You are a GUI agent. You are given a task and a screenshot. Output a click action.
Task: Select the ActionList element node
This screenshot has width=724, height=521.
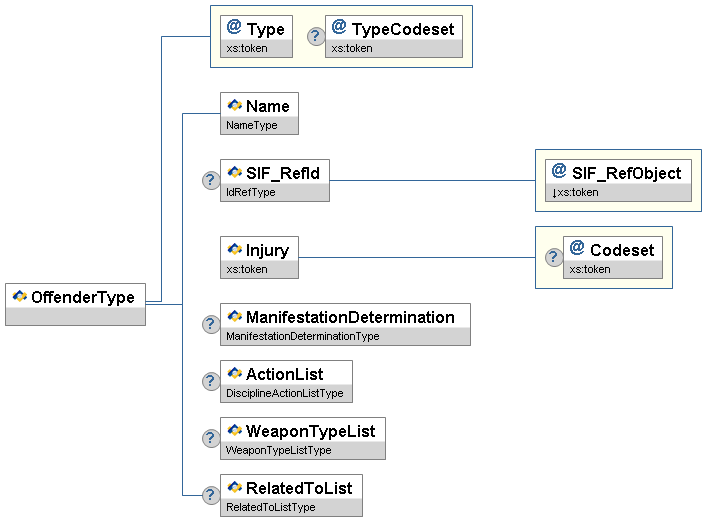pos(286,381)
